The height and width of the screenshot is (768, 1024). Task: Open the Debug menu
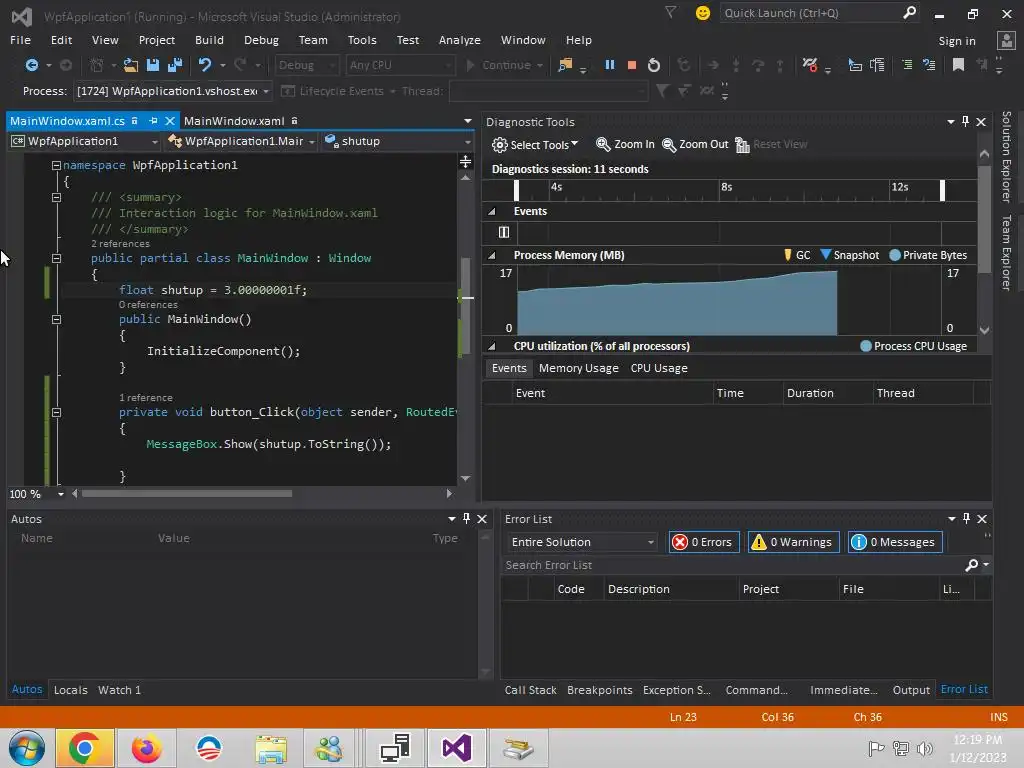[261, 40]
